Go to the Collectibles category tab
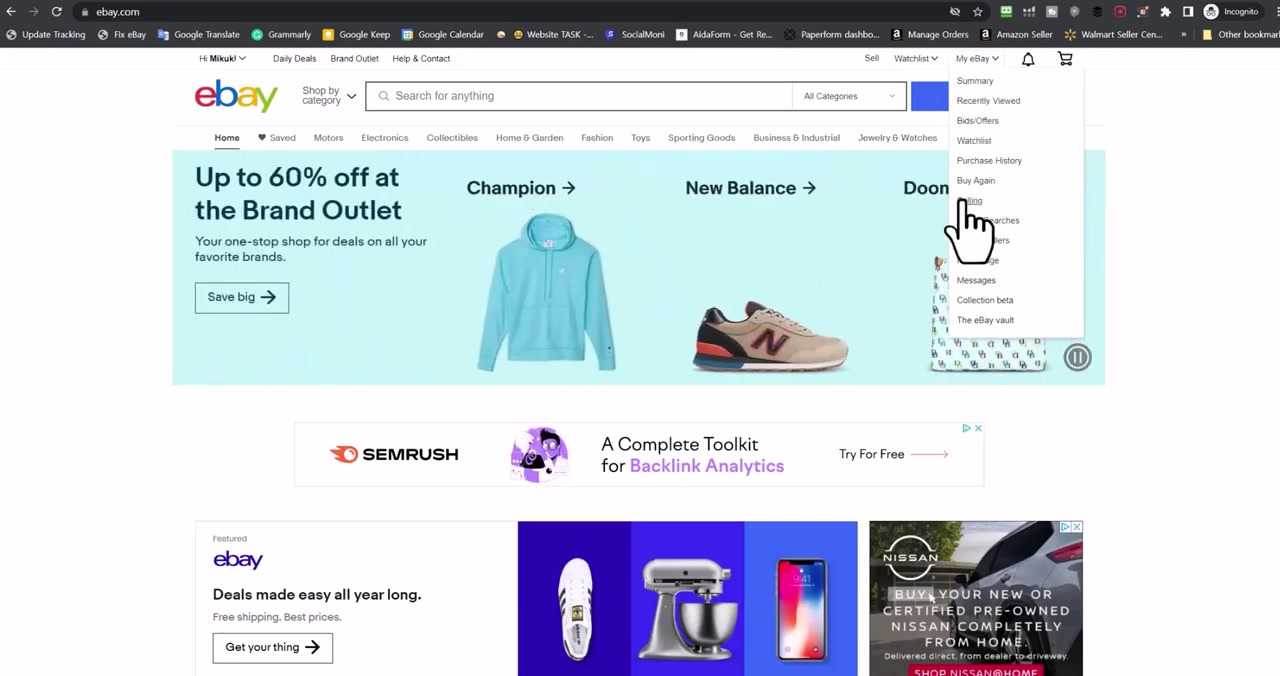1280x676 pixels. click(452, 138)
